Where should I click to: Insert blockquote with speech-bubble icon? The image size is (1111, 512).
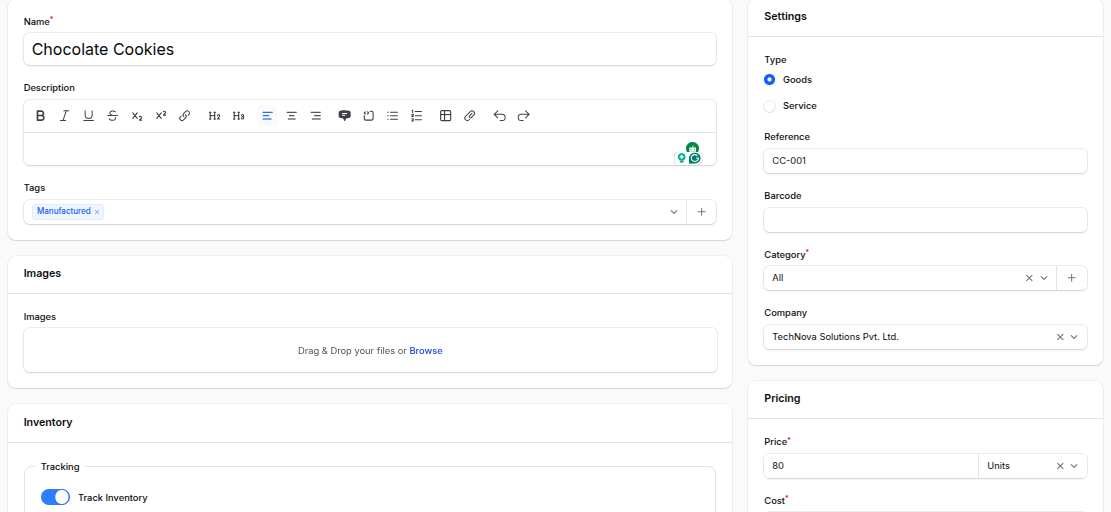344,115
